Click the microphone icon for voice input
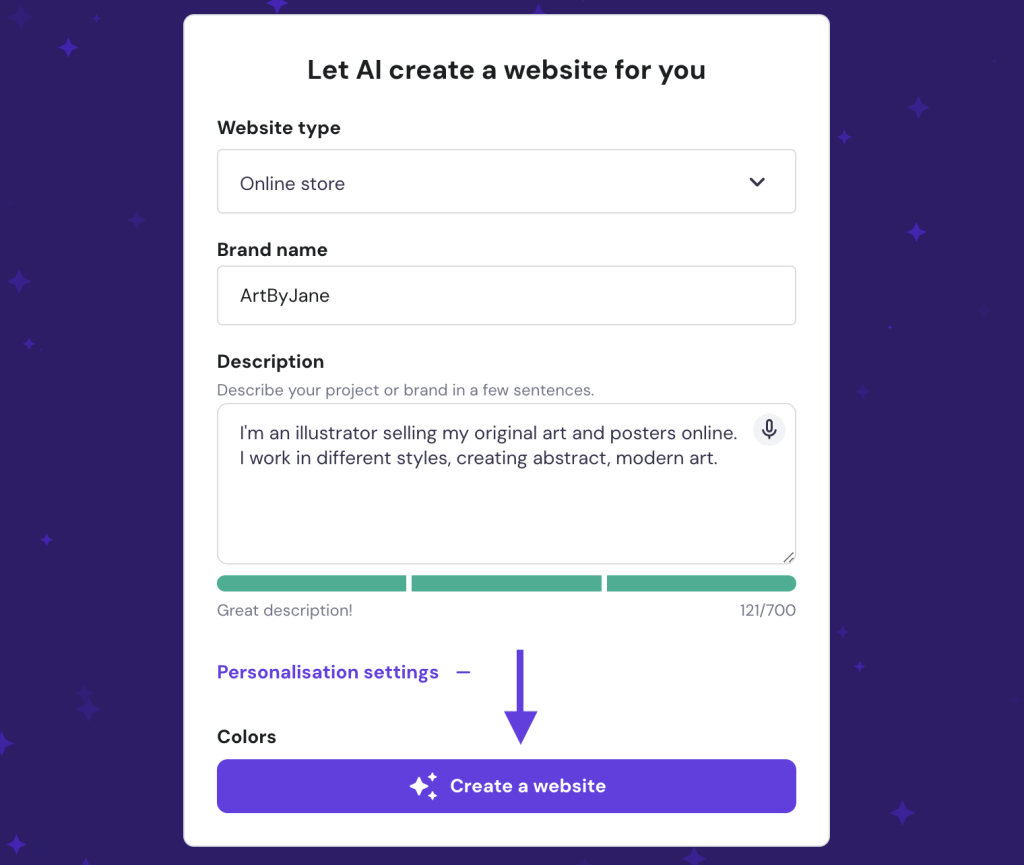The image size is (1024, 865). (768, 429)
